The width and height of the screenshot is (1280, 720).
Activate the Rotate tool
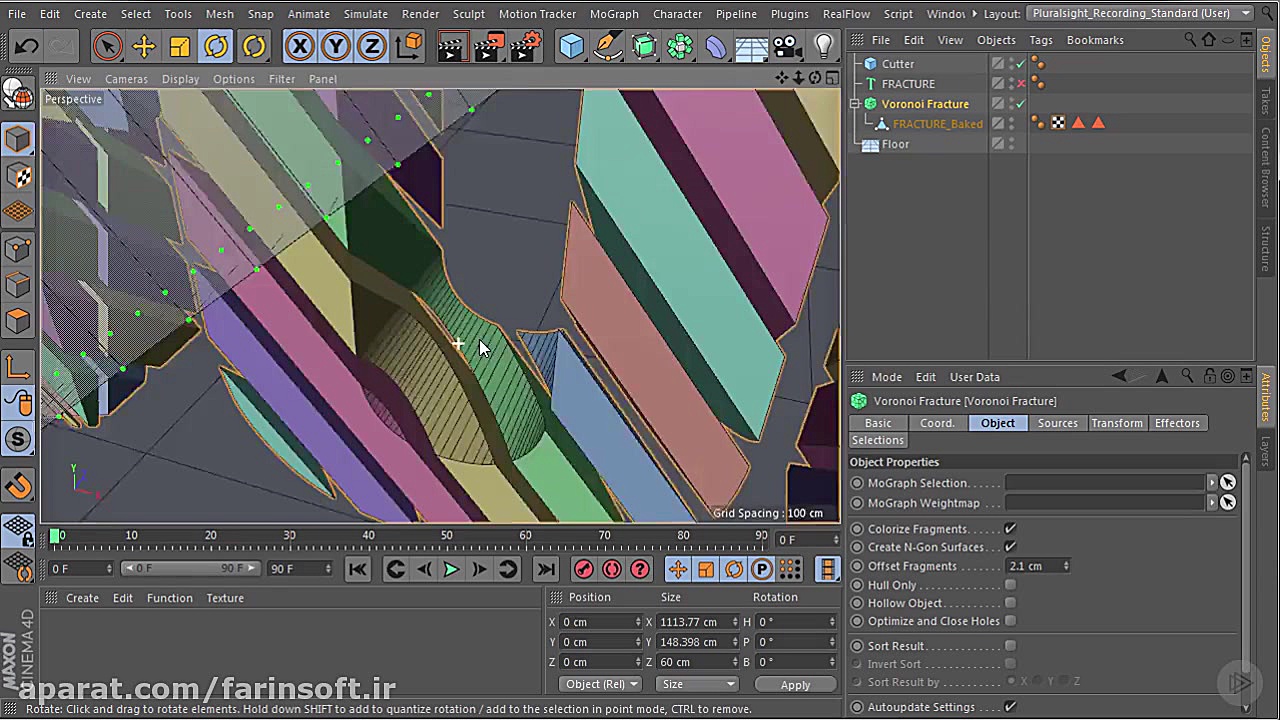pos(216,46)
